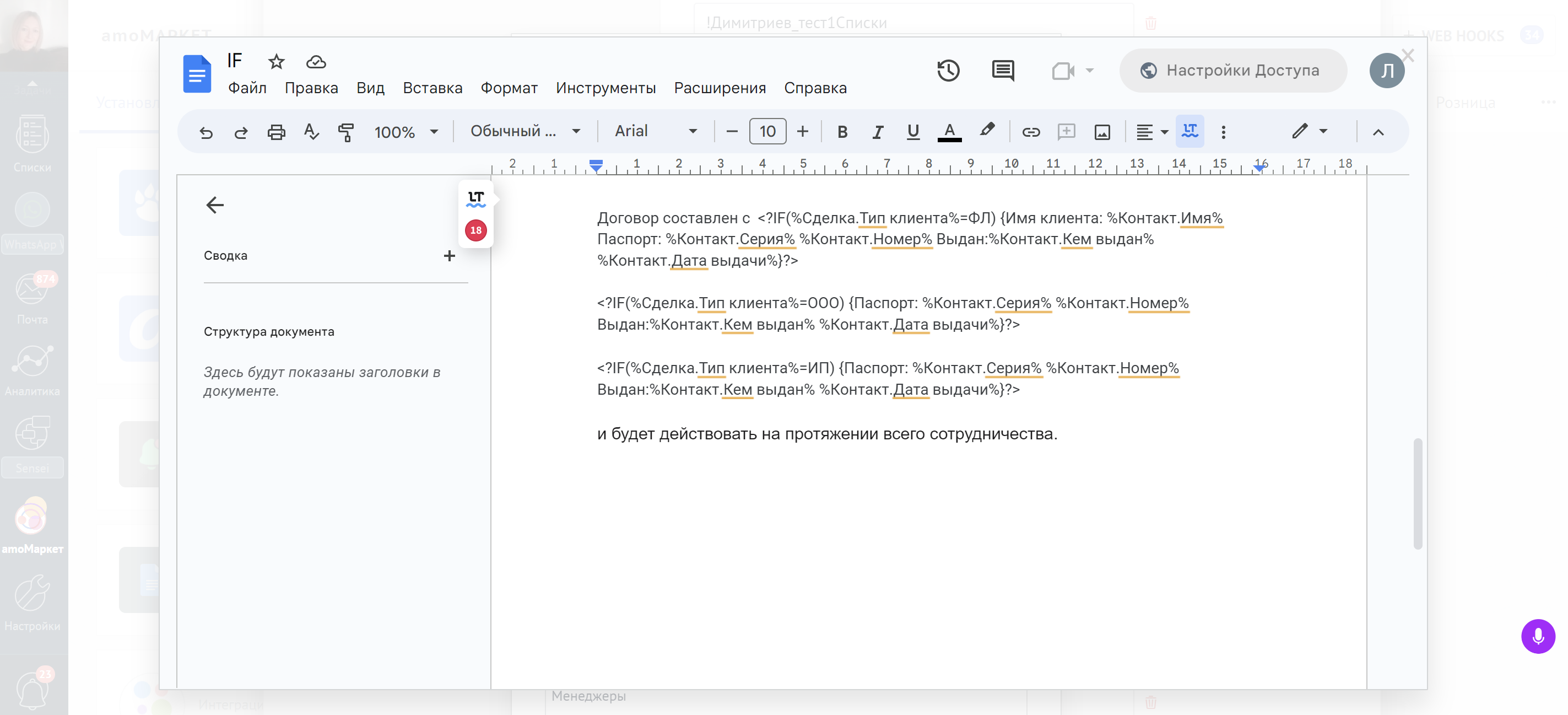Open the 18 issues LanguageTool badge
The image size is (1568, 715).
pos(476,230)
